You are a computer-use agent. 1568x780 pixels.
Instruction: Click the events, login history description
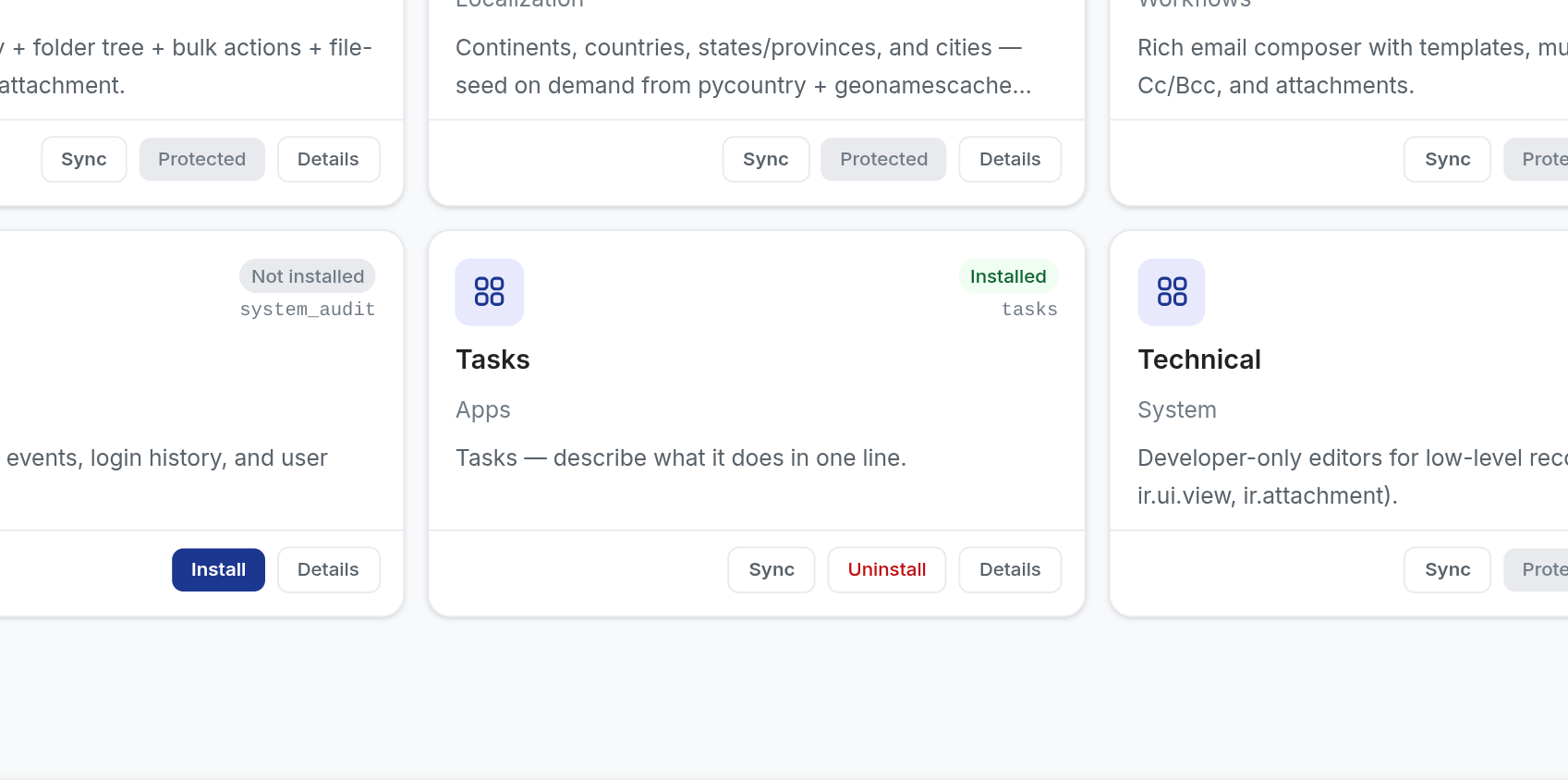point(164,458)
